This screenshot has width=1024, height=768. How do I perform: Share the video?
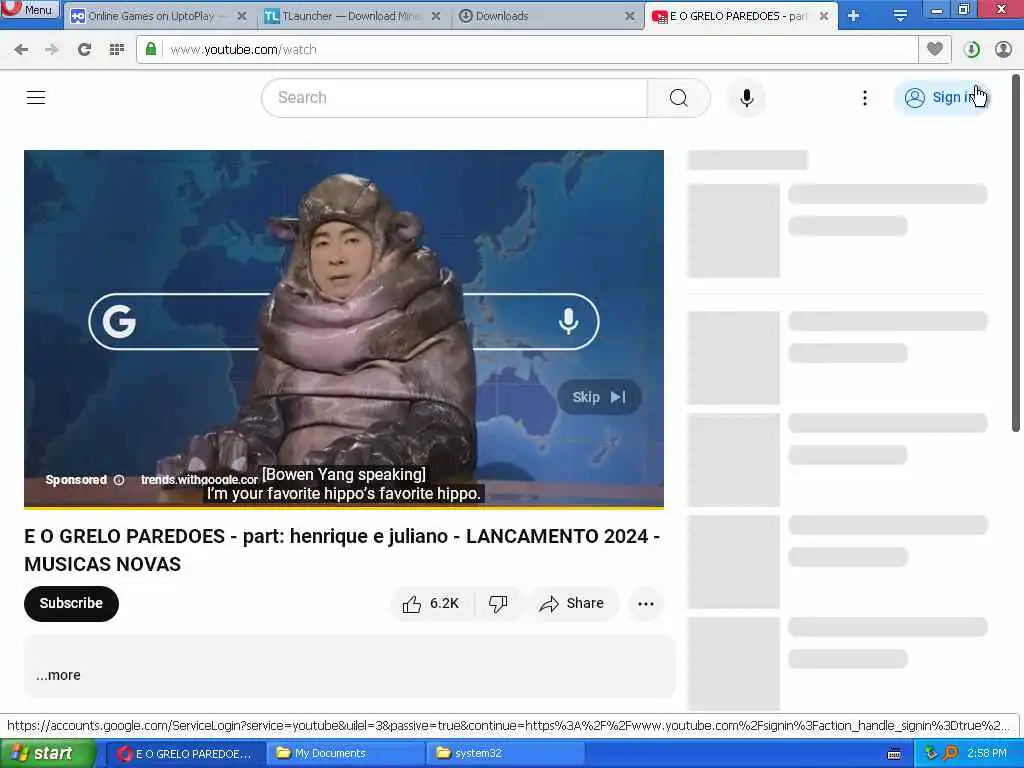click(x=571, y=604)
